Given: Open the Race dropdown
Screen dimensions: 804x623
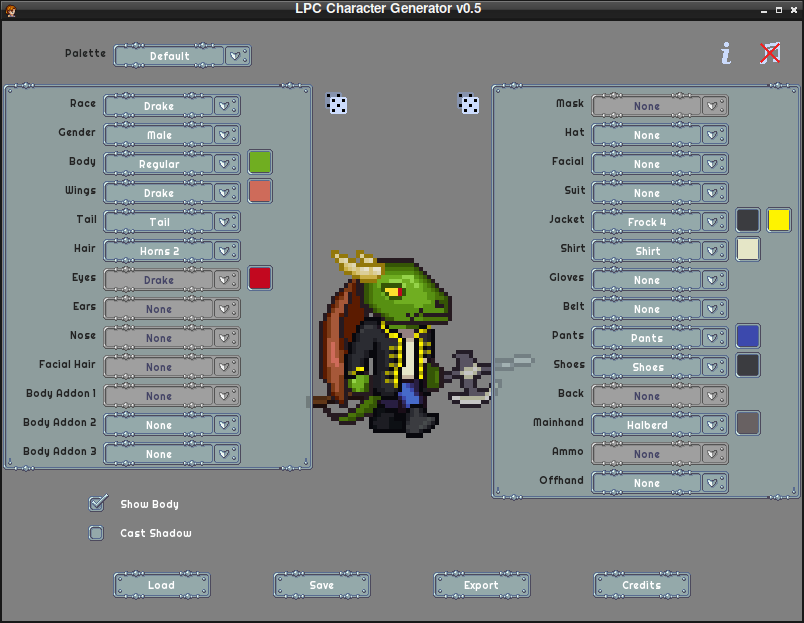Looking at the screenshot, I should pos(172,106).
